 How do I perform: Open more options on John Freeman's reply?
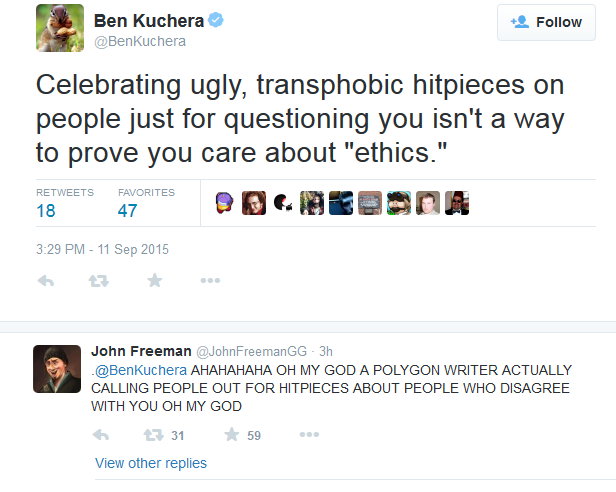pos(309,435)
